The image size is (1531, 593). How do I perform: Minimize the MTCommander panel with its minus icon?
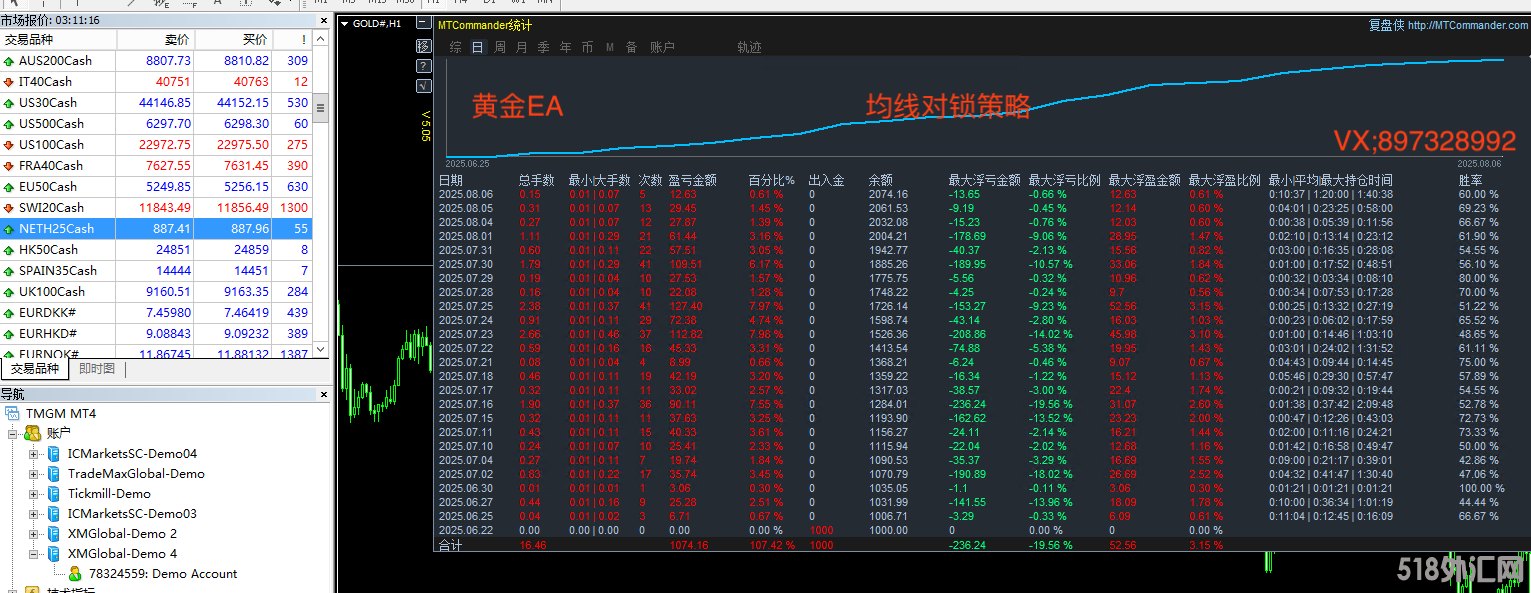coord(423,22)
